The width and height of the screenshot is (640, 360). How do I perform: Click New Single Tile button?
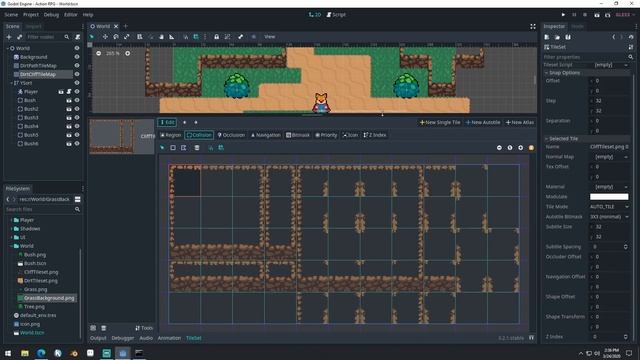coord(440,122)
